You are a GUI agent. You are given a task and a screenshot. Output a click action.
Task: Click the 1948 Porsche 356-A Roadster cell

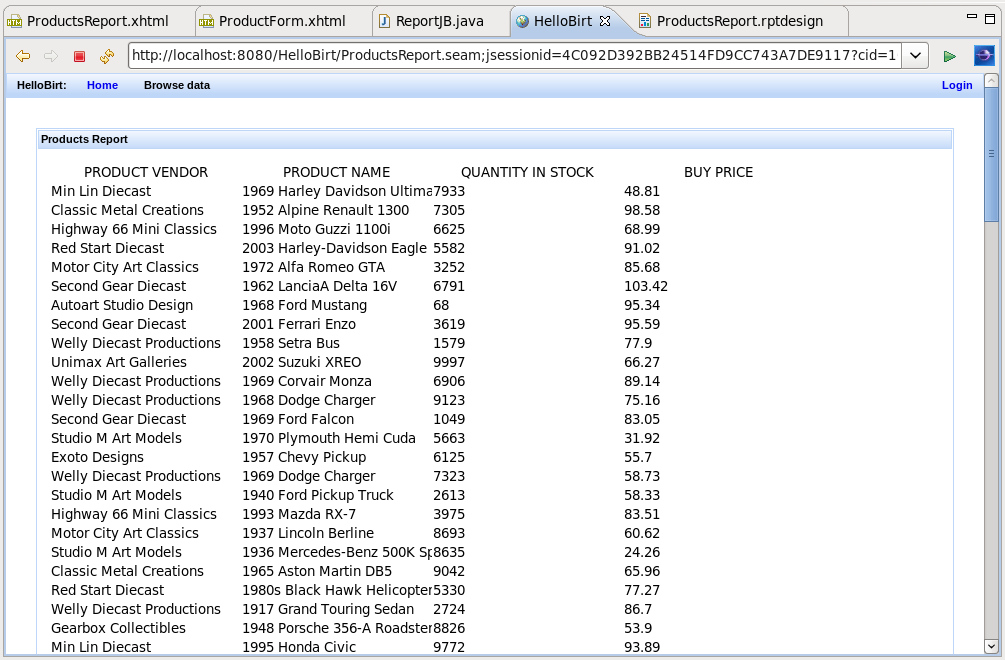click(337, 629)
